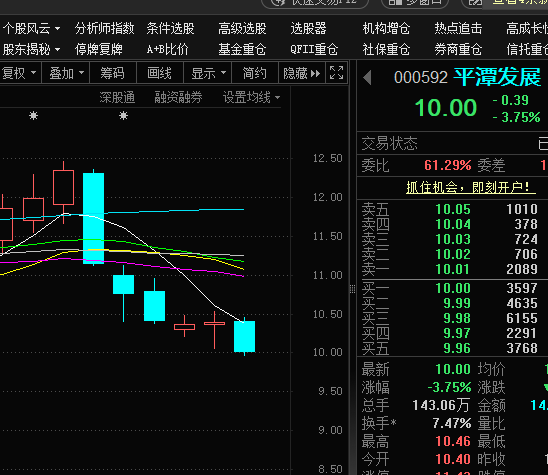Viewport: 548px width, 475px height.
Task: Click the left arrow beside stock code 000592
Action: pos(367,77)
